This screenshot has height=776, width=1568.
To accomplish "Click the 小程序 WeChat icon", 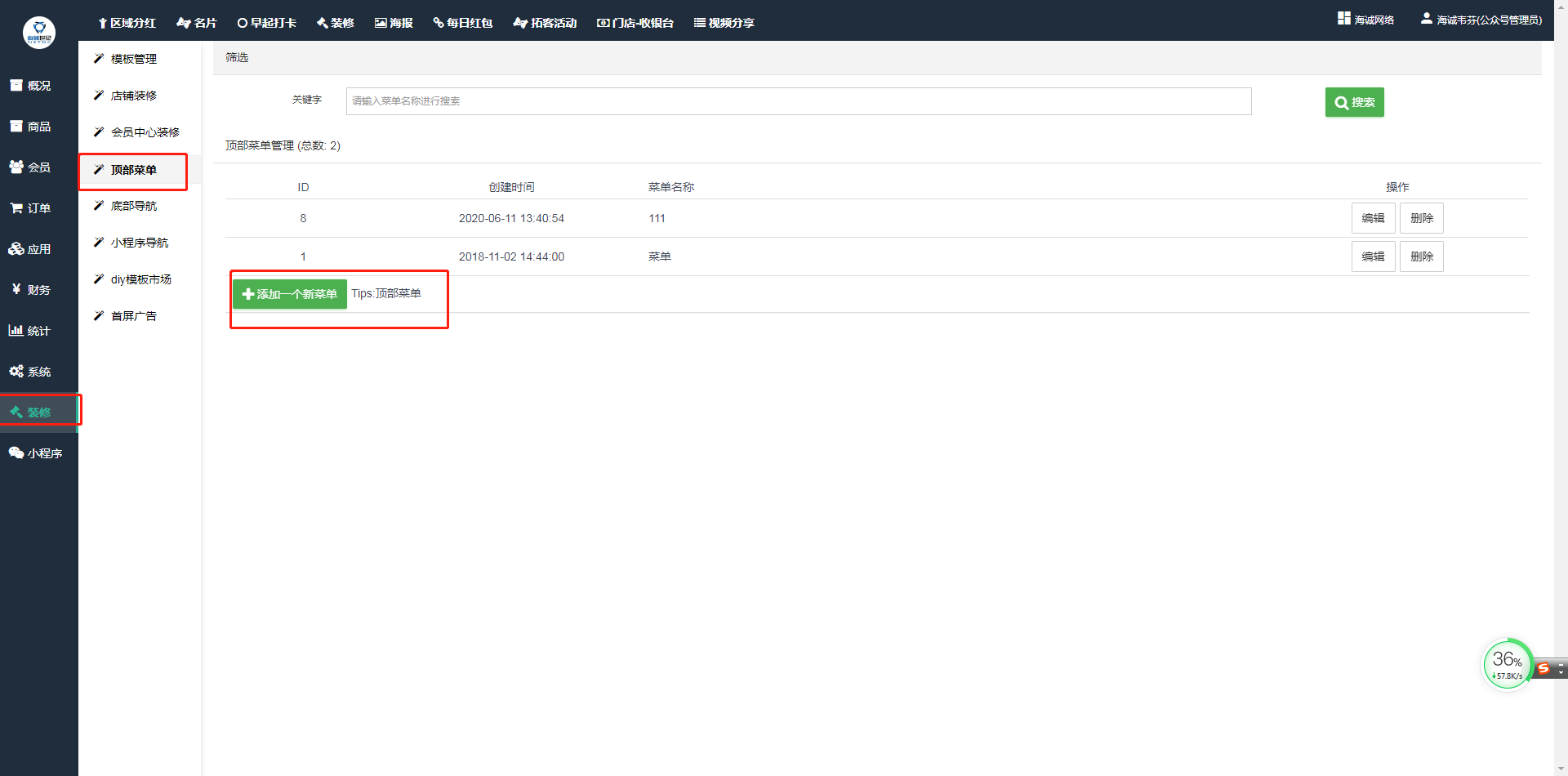I will 16,453.
